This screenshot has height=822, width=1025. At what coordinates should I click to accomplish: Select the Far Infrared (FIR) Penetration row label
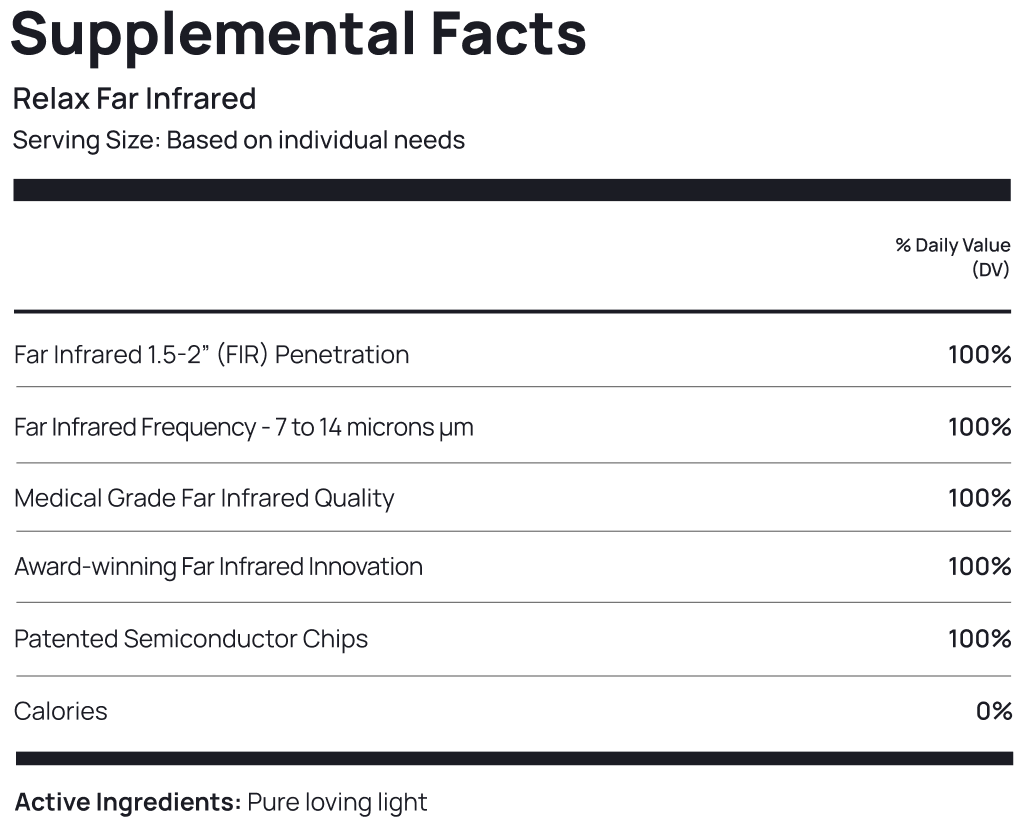pos(211,354)
